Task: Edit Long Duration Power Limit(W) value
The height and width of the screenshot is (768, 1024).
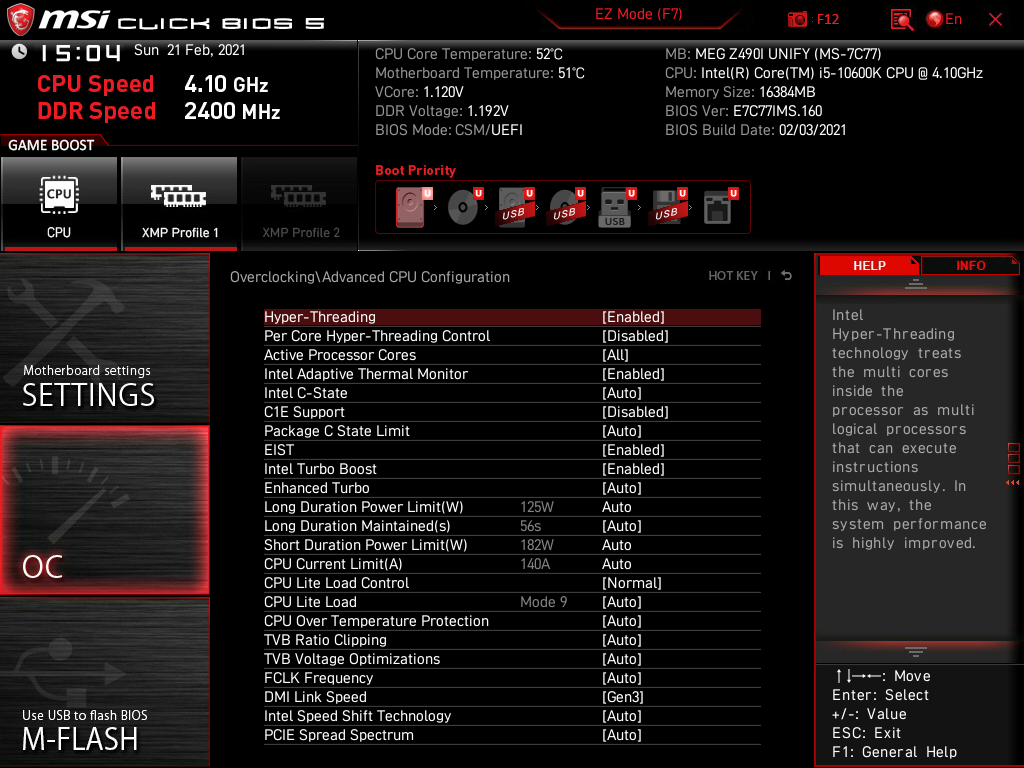Action: click(512, 506)
